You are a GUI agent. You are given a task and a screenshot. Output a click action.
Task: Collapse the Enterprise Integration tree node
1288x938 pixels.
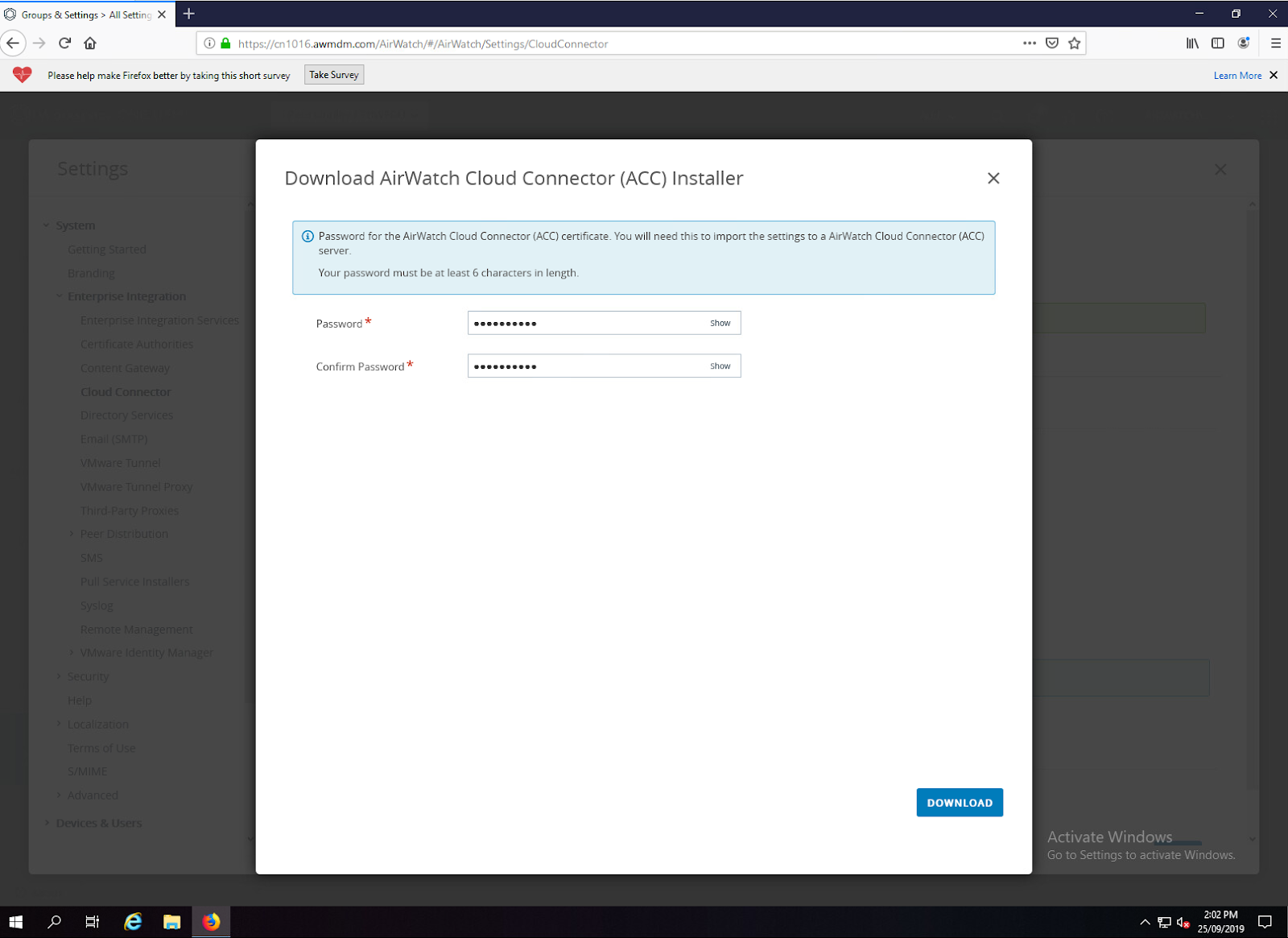(59, 296)
